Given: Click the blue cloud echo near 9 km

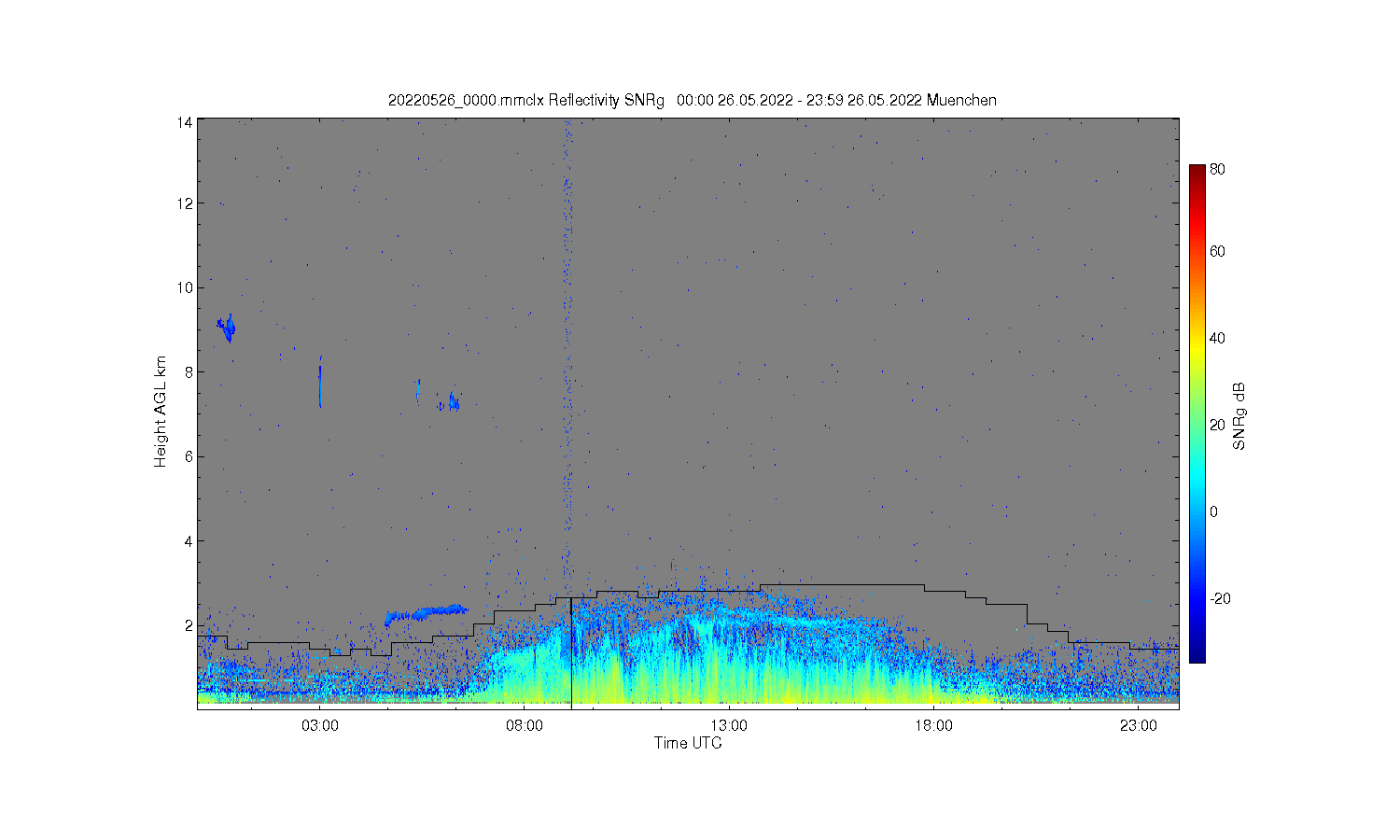Looking at the screenshot, I should click(x=227, y=328).
